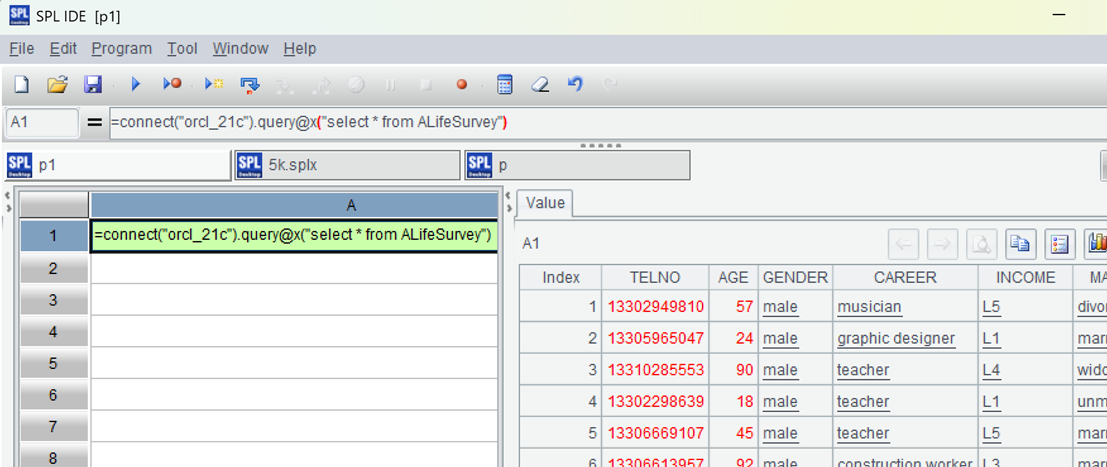1107x467 pixels.
Task: Click the debug run icon with red dot
Action: (173, 85)
